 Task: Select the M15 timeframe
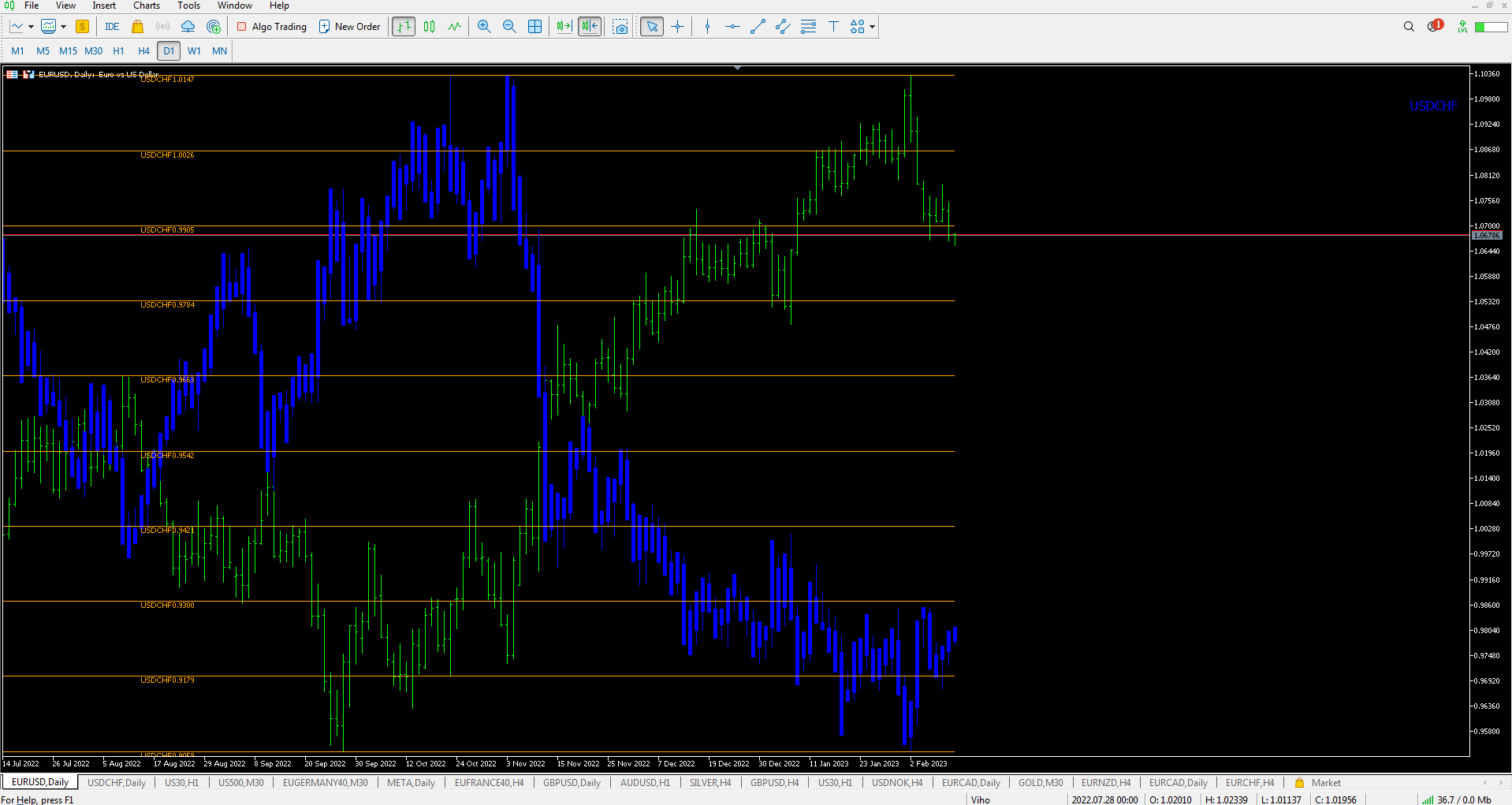tap(68, 51)
